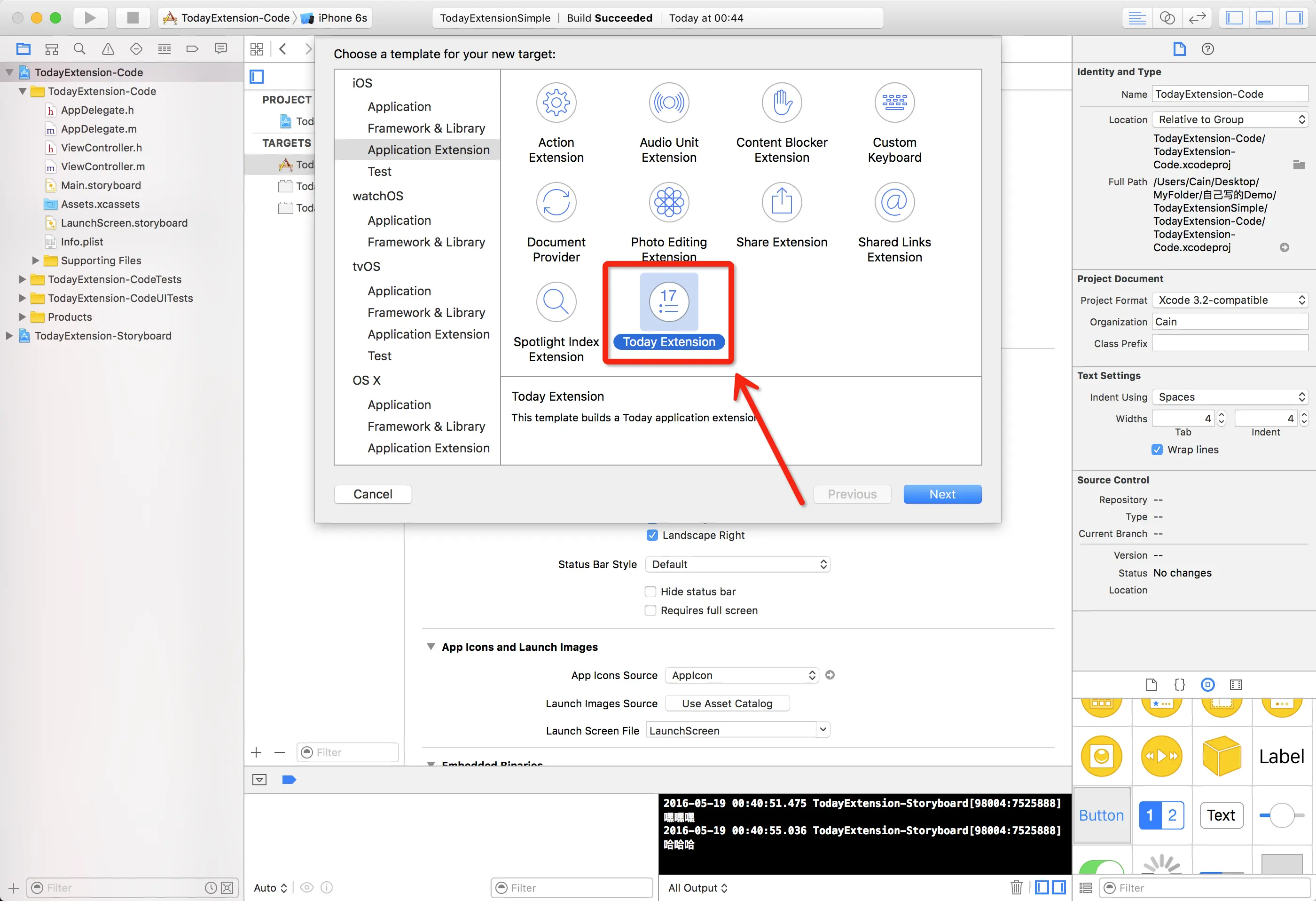This screenshot has height=901, width=1316.
Task: Click the Cancel button
Action: tap(373, 494)
